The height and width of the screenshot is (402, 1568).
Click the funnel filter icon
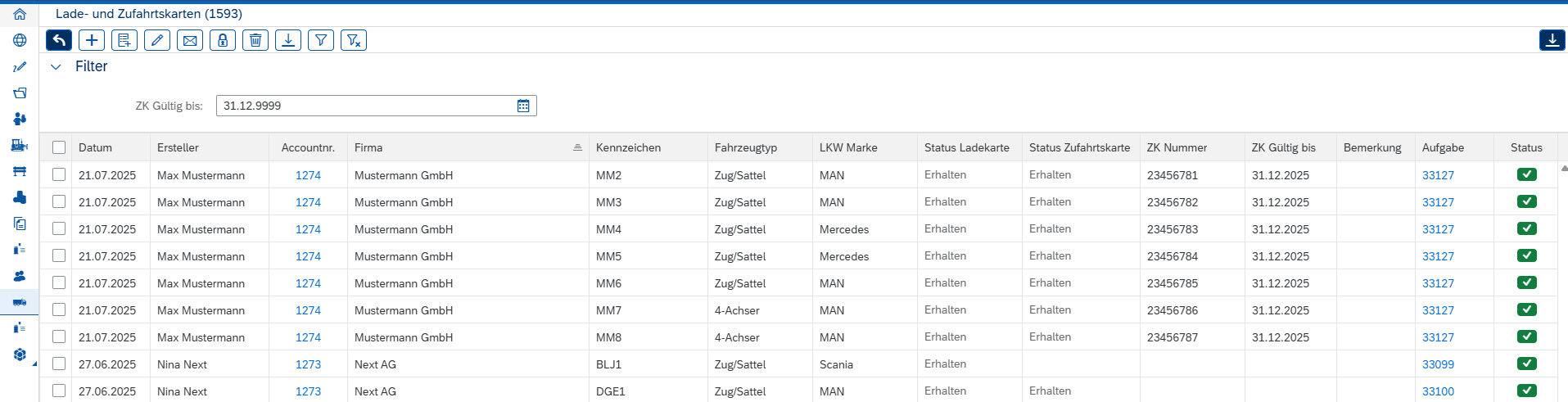[321, 40]
